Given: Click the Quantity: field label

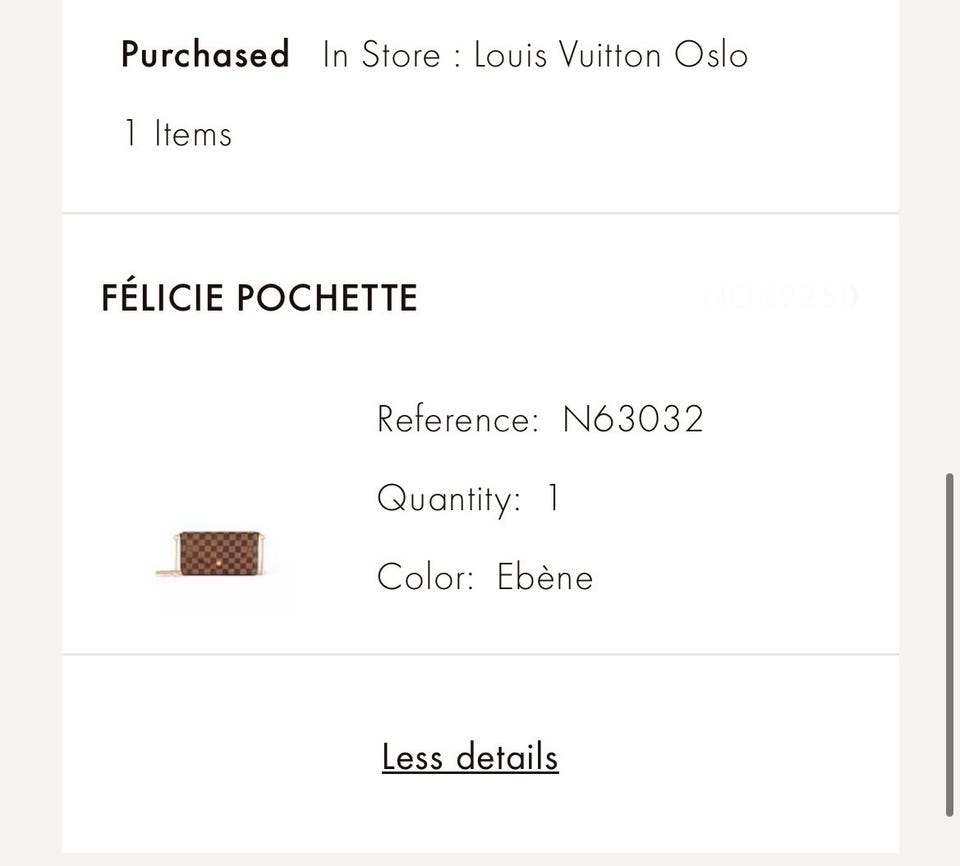Looking at the screenshot, I should tap(449, 498).
